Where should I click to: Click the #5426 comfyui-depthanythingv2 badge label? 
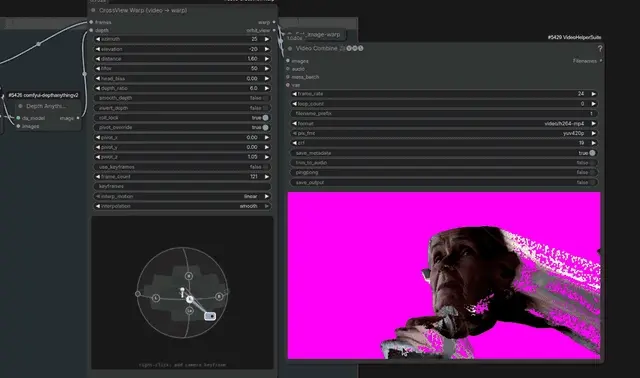(43, 95)
